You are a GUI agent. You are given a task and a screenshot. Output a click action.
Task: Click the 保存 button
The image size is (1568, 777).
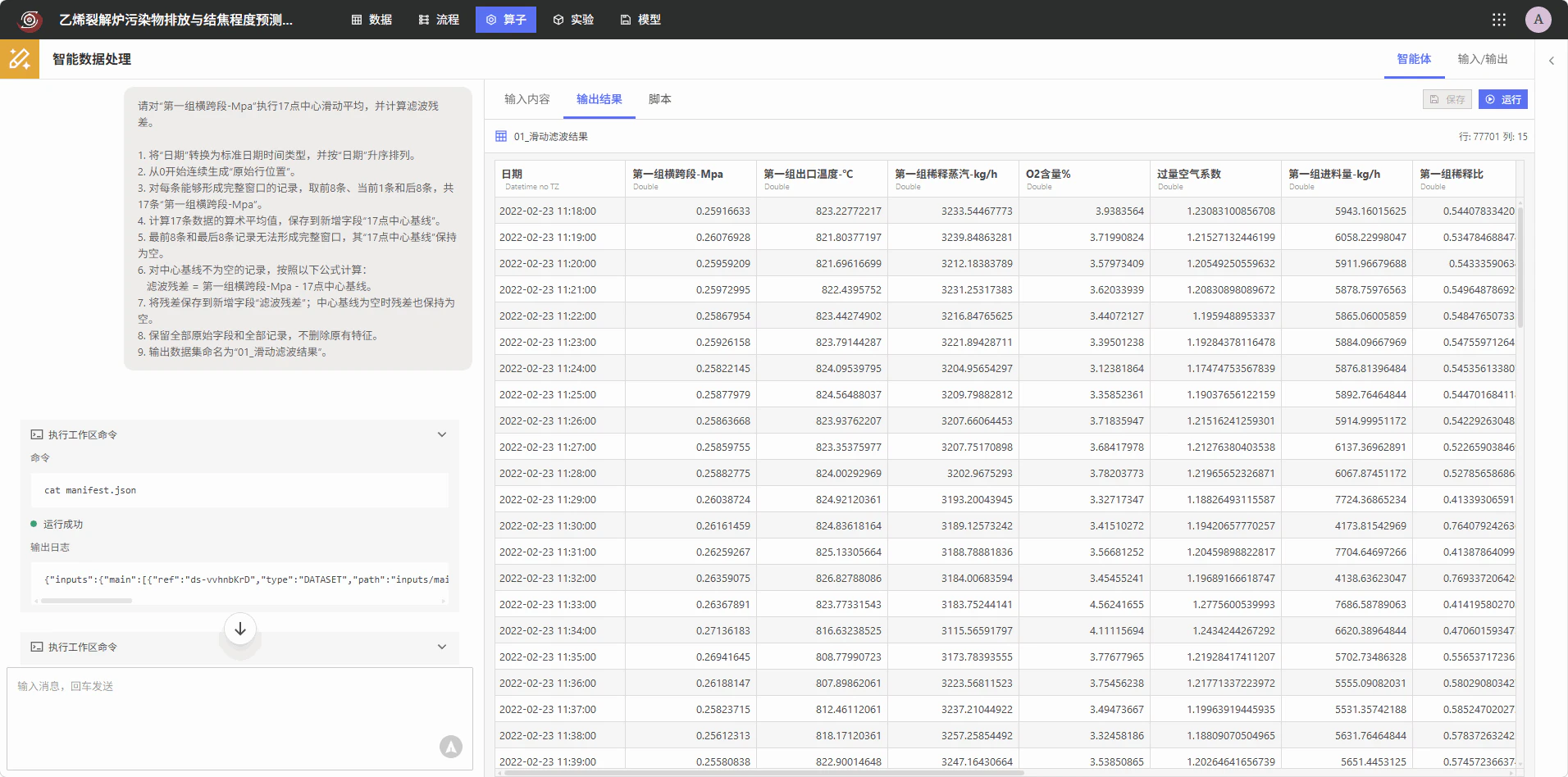coord(1447,99)
